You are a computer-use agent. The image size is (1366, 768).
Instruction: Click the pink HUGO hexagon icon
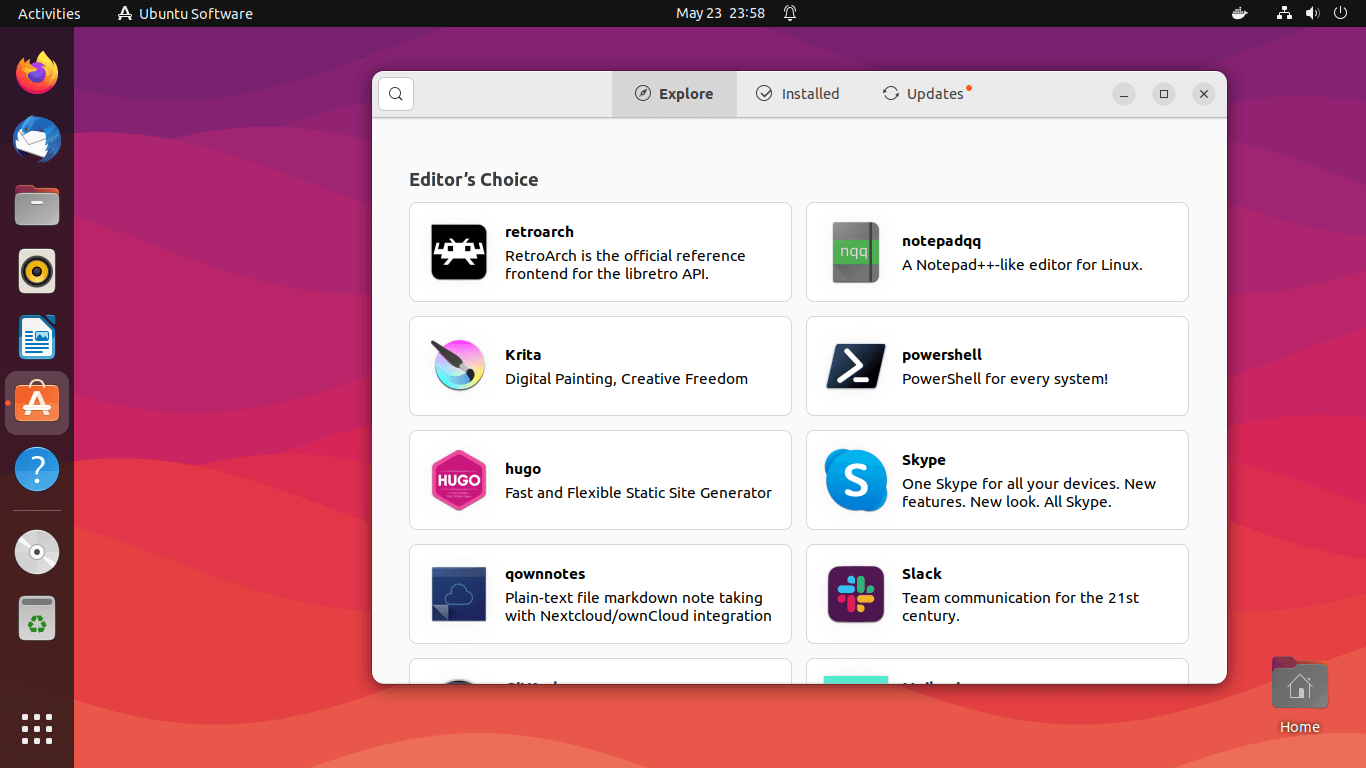point(459,480)
